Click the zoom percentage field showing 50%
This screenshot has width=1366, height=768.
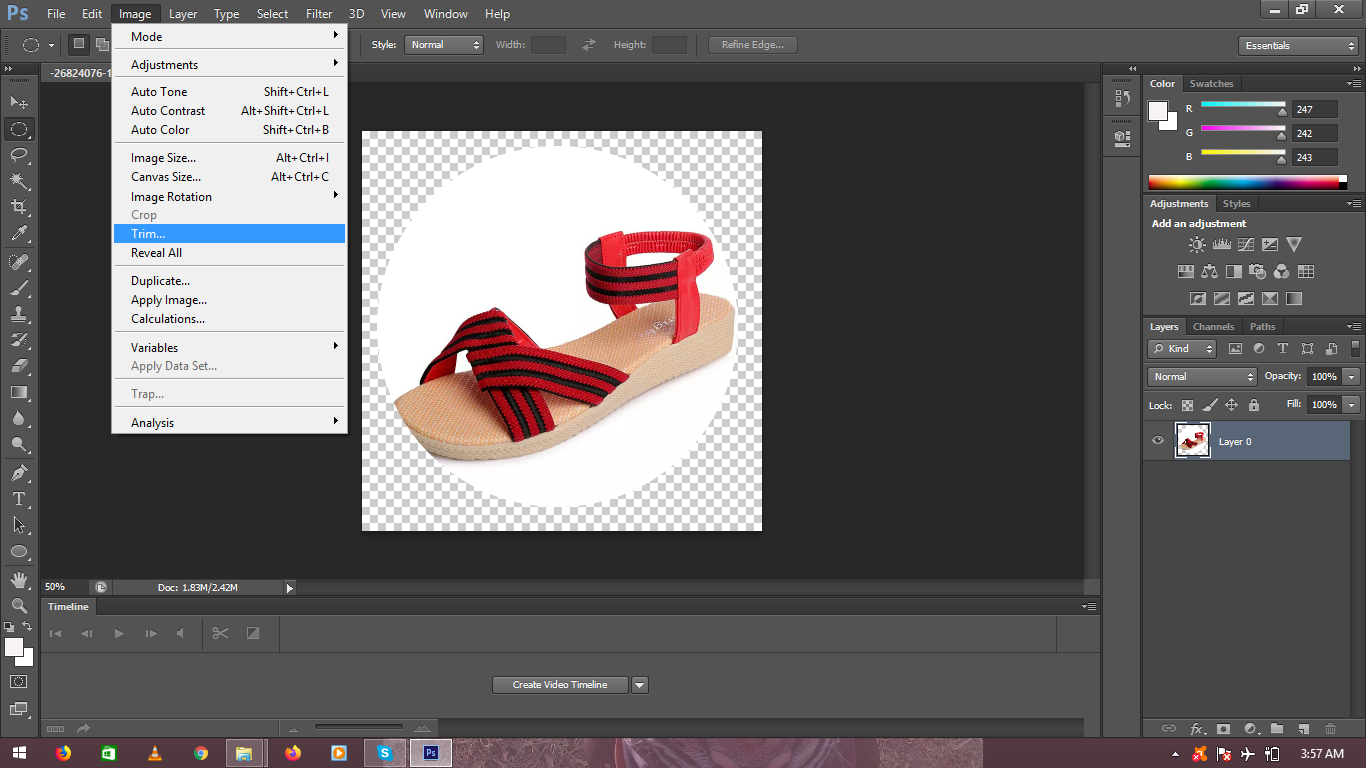pos(65,588)
